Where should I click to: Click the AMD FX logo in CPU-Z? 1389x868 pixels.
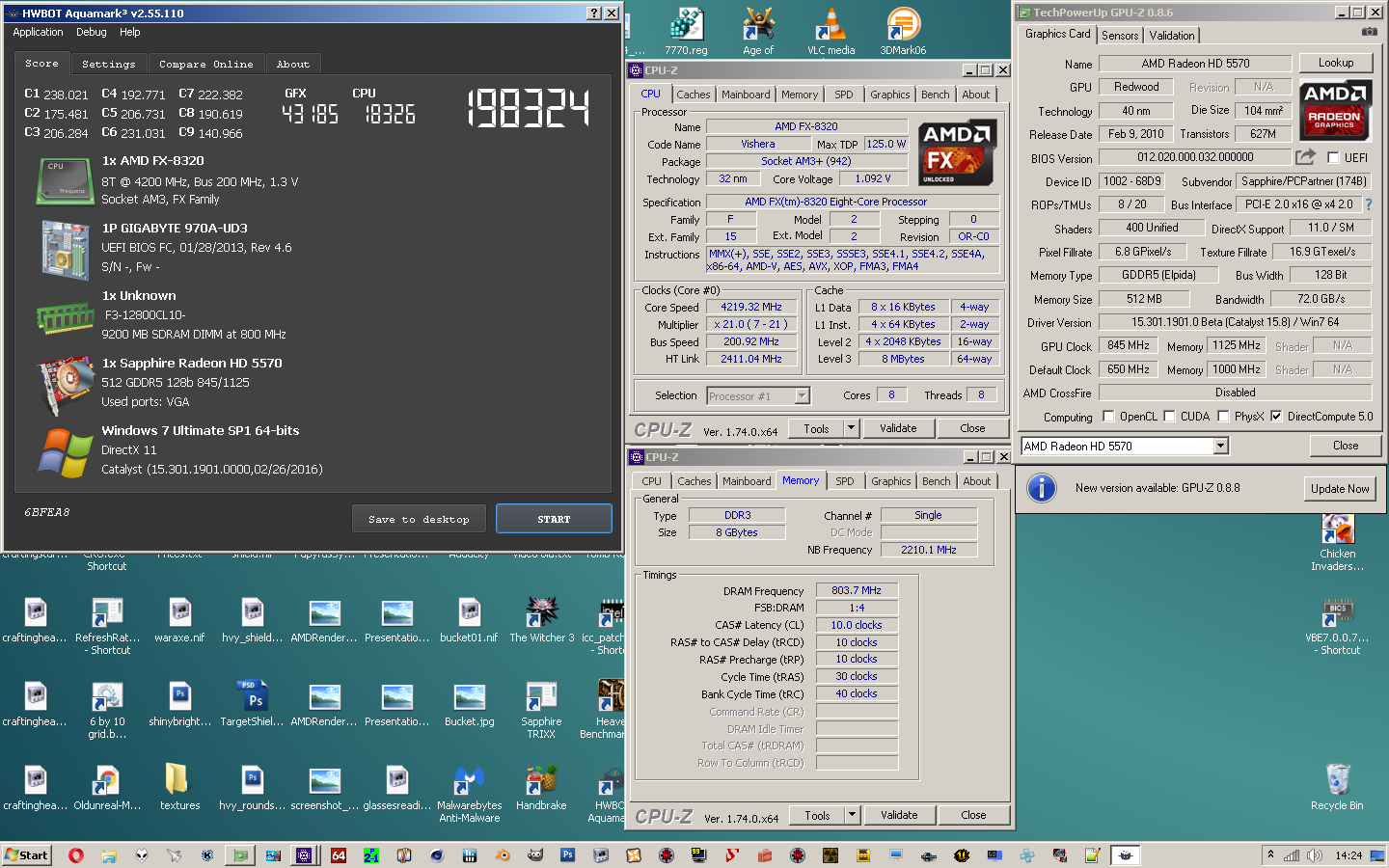coord(955,153)
